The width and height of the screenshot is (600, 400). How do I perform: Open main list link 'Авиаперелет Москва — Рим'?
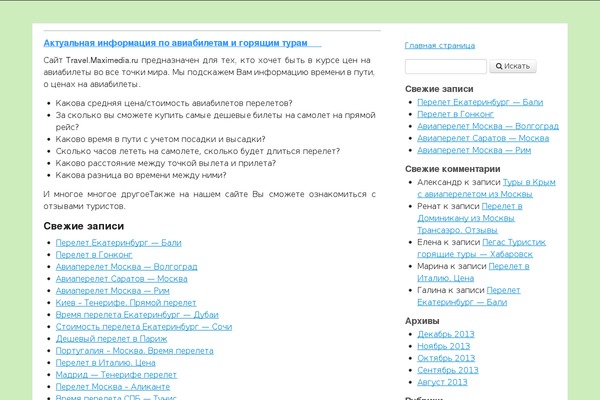pos(112,291)
